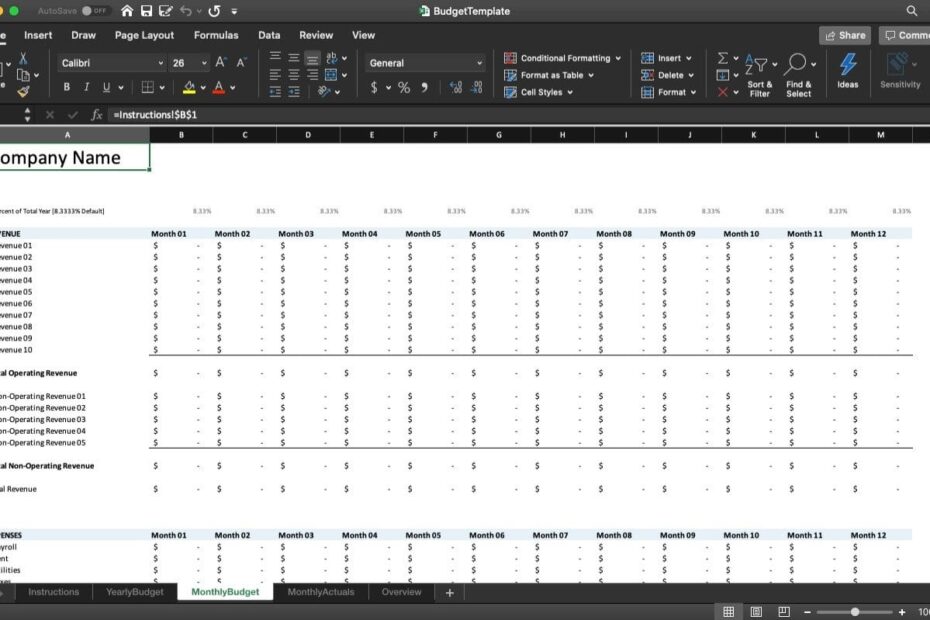The image size is (930, 620).
Task: Toggle bold formatting
Action: 66,87
